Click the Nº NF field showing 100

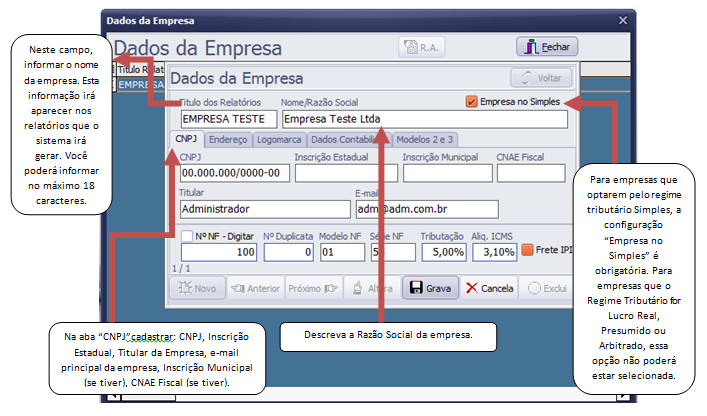pyautogui.click(x=219, y=252)
